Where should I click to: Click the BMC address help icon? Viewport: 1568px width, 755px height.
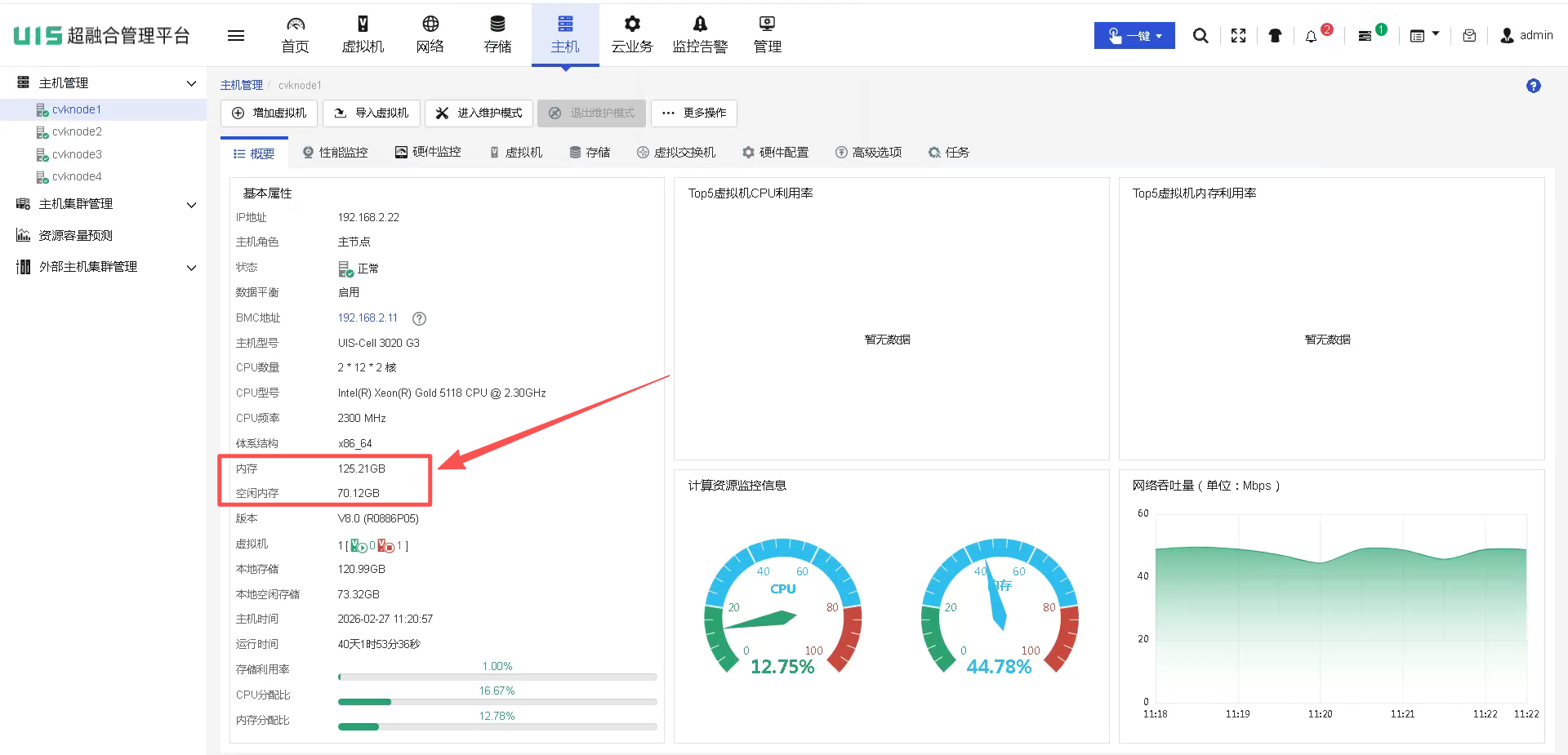[419, 318]
